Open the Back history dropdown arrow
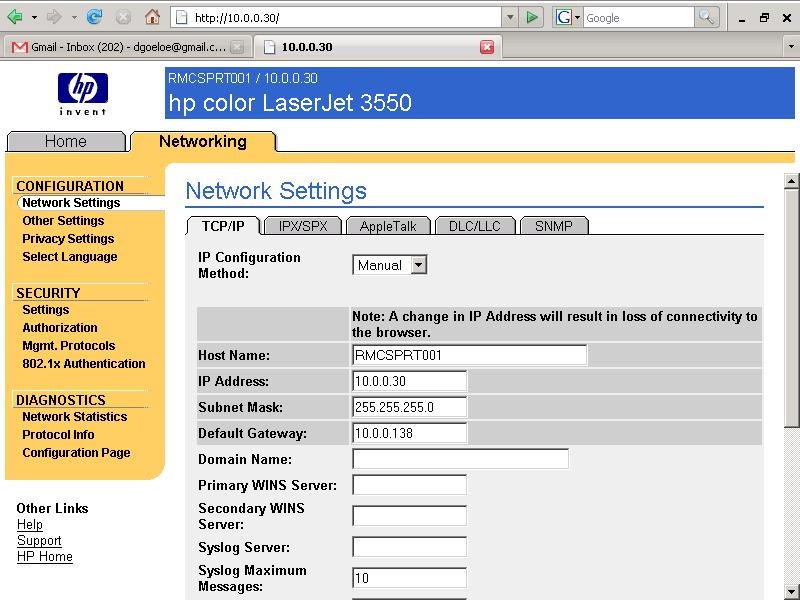This screenshot has height=600, width=800. (34, 17)
